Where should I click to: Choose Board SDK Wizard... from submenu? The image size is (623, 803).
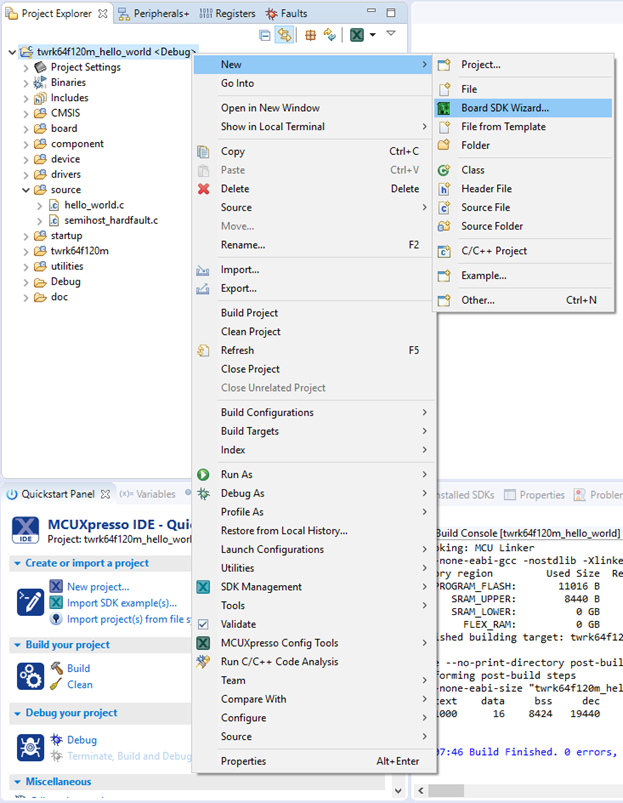pyautogui.click(x=523, y=108)
